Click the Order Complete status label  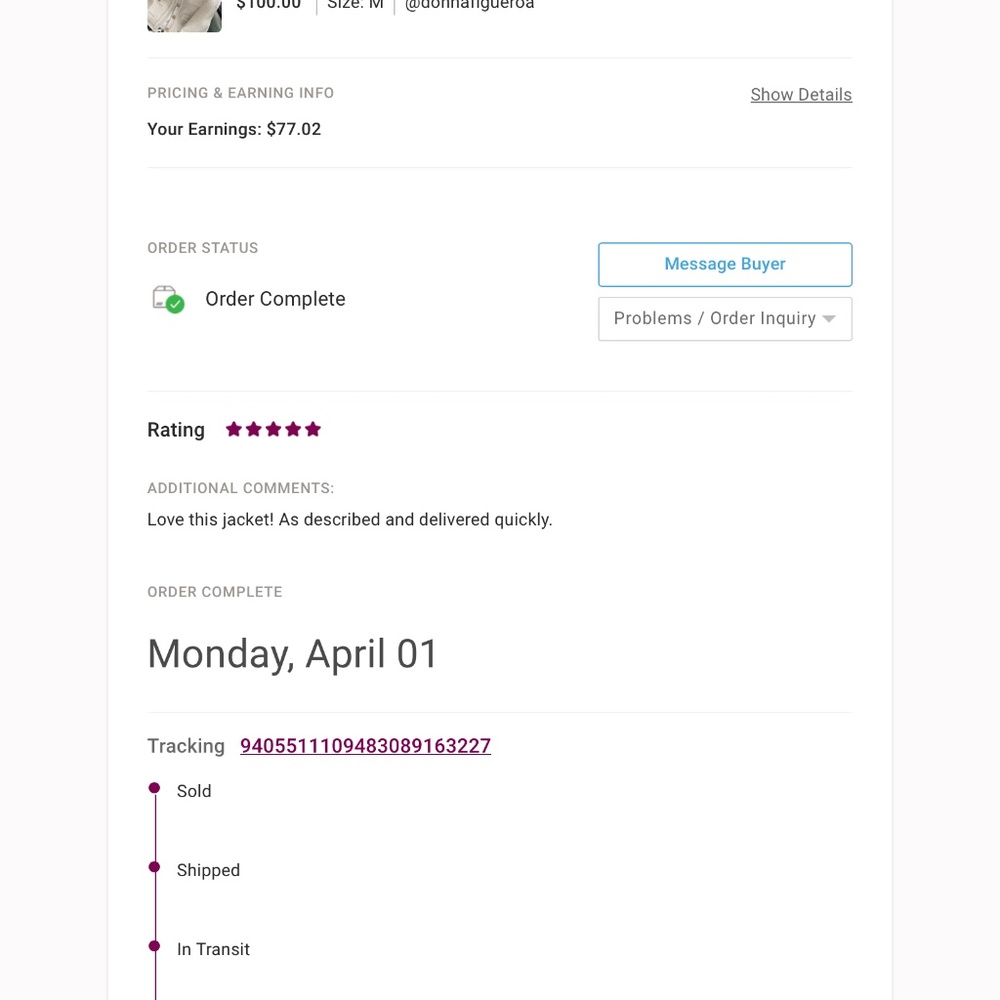276,299
